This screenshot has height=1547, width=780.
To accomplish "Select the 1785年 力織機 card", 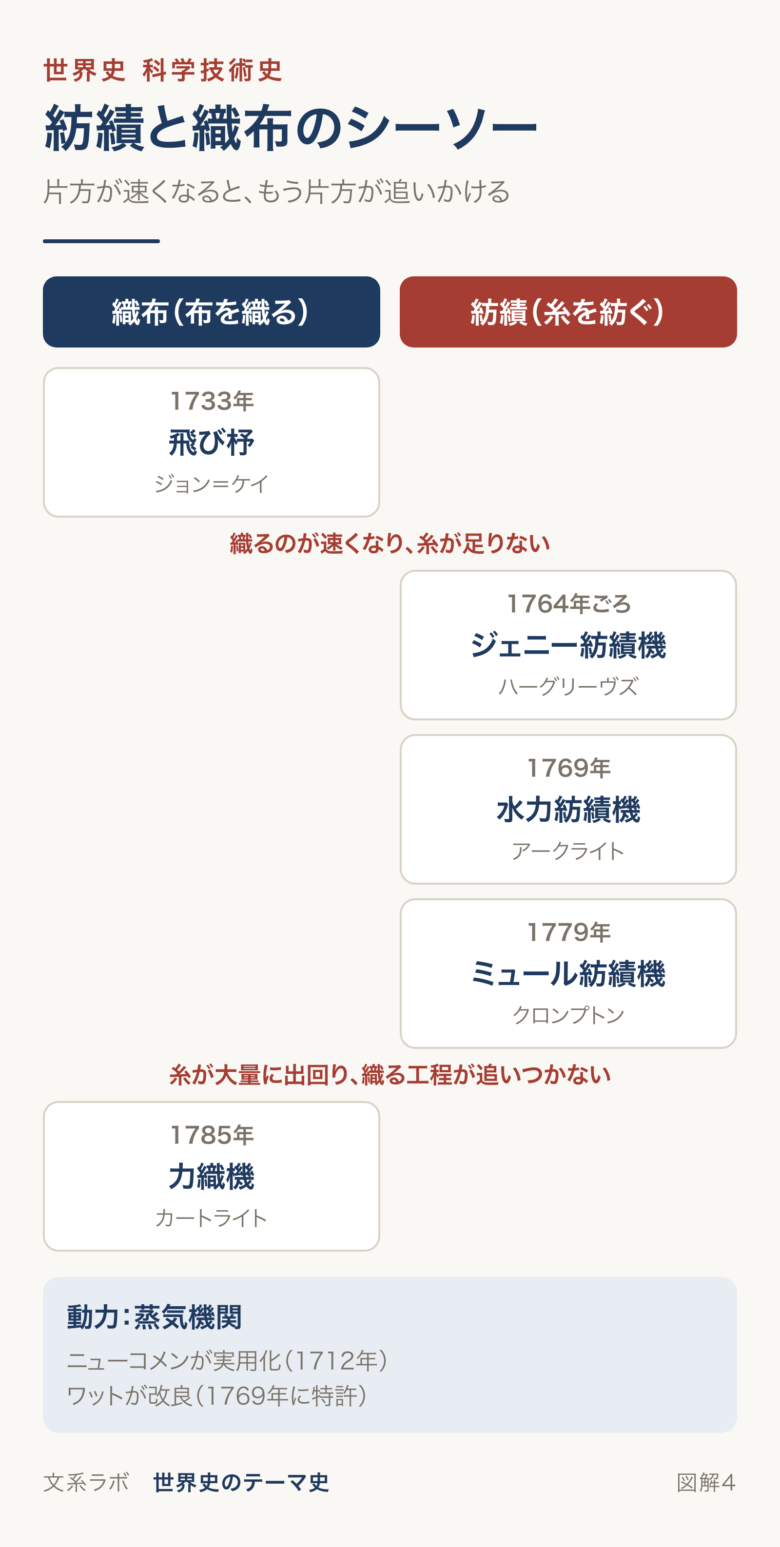I will click(211, 1176).
